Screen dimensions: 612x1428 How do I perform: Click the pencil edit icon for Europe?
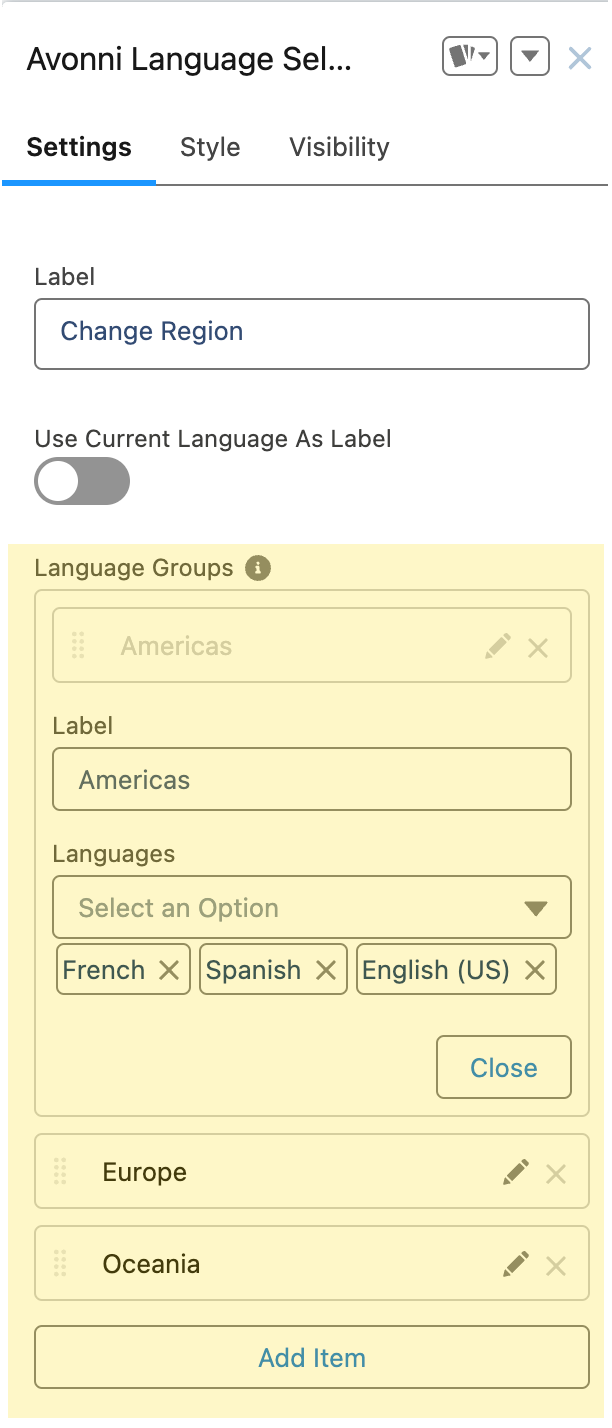coord(516,1173)
